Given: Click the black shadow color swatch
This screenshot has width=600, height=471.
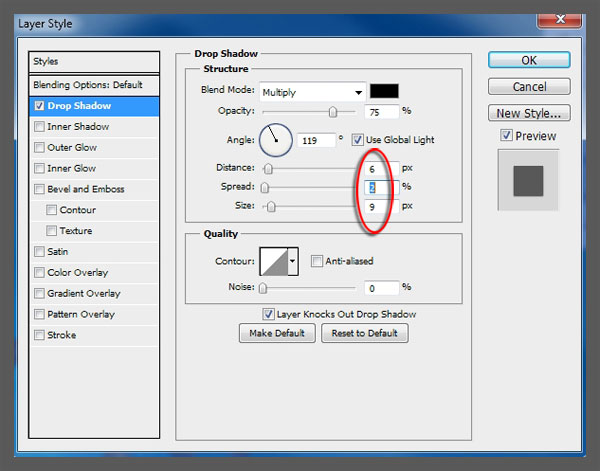Looking at the screenshot, I should point(385,90).
